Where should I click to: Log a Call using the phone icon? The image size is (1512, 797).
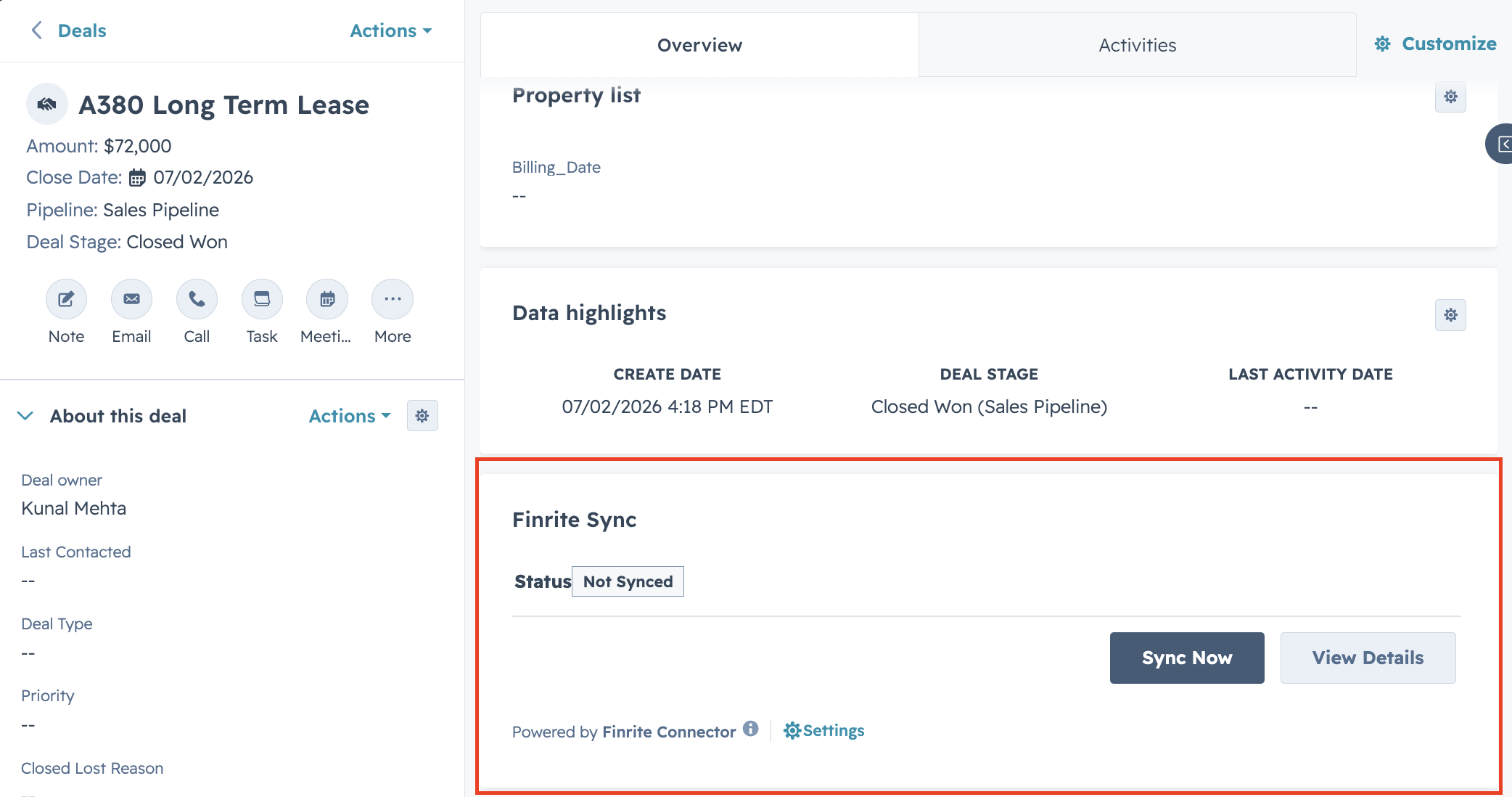pyautogui.click(x=197, y=299)
